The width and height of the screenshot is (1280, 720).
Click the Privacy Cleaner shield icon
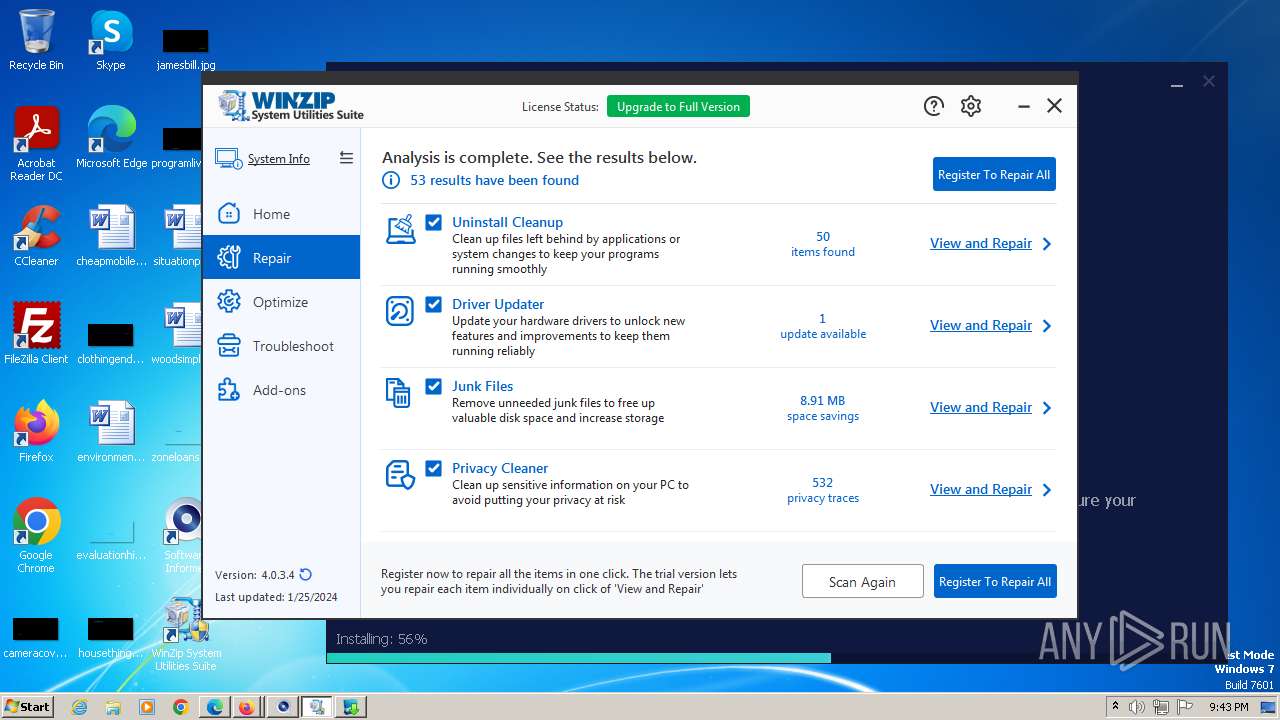pyautogui.click(x=400, y=475)
